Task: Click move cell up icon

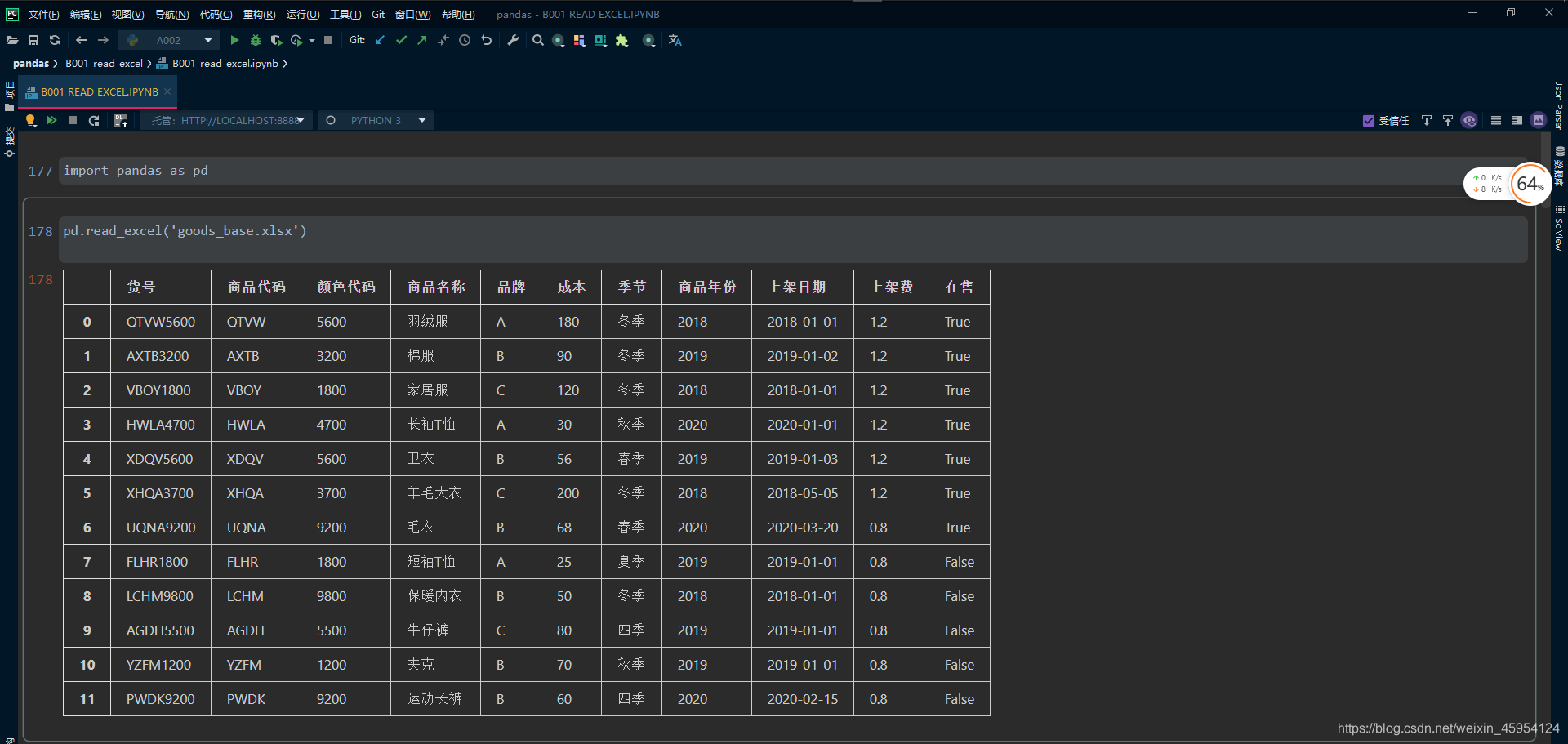Action: tap(1448, 120)
